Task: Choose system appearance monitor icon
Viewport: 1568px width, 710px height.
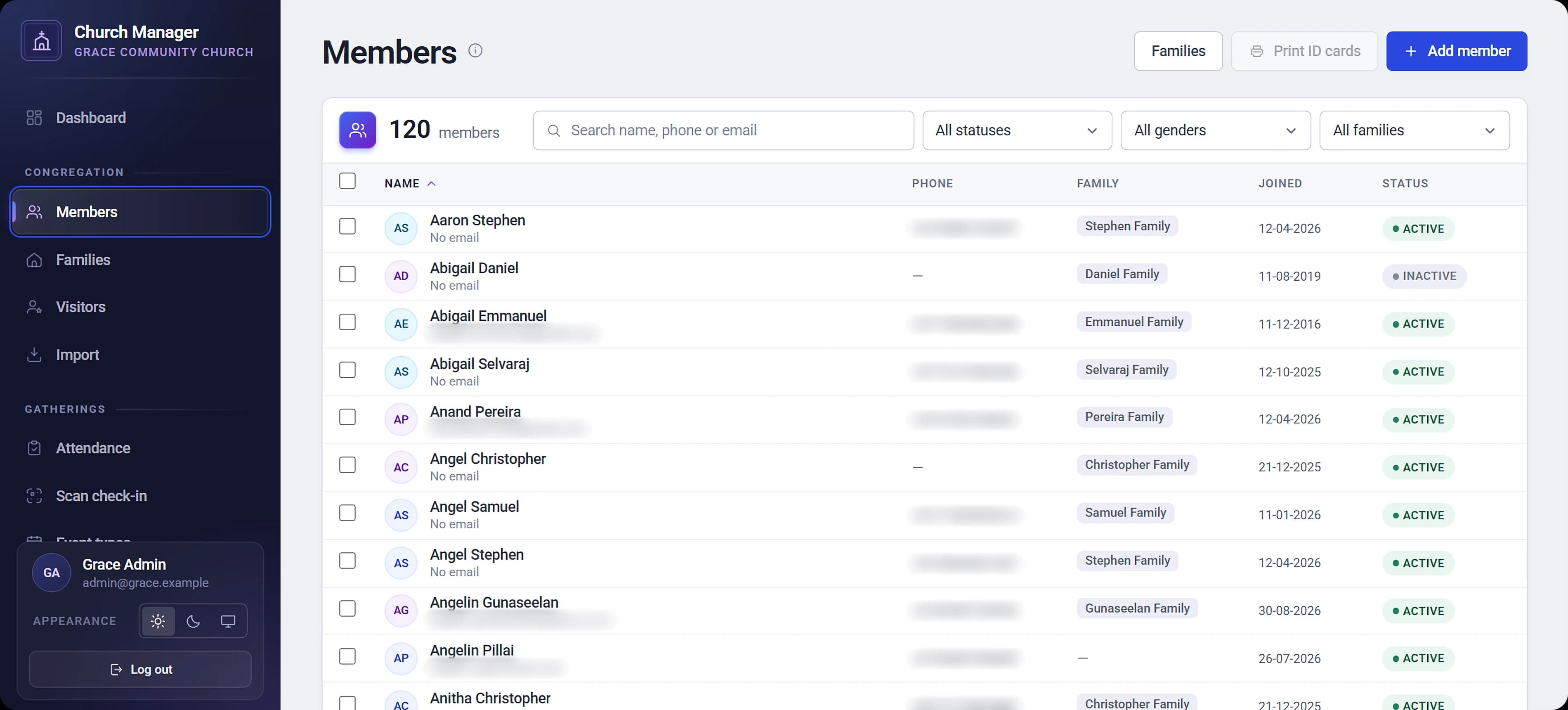Action: 228,621
